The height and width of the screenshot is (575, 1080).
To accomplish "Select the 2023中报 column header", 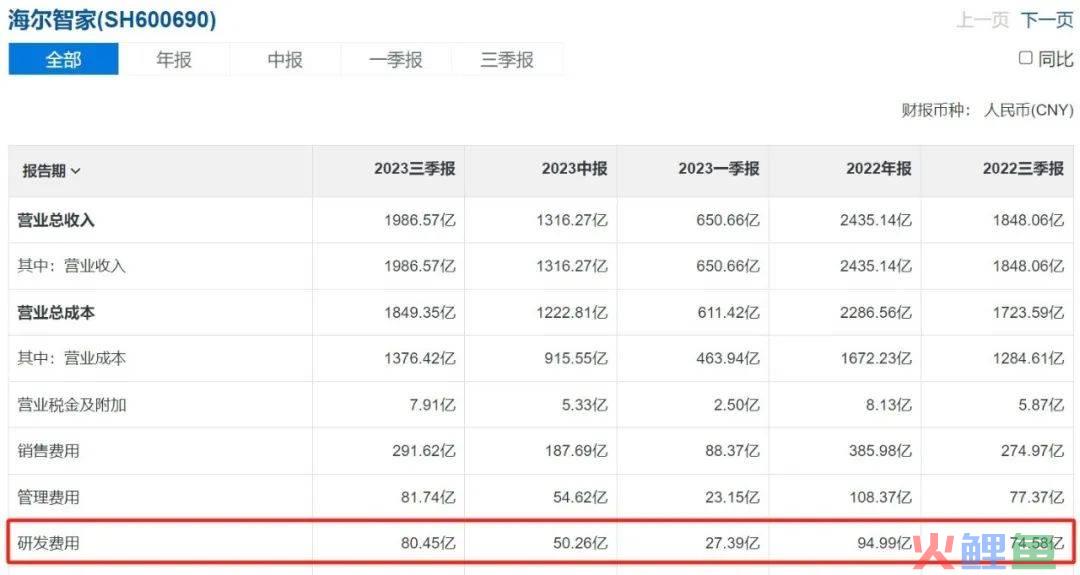I will 574,169.
